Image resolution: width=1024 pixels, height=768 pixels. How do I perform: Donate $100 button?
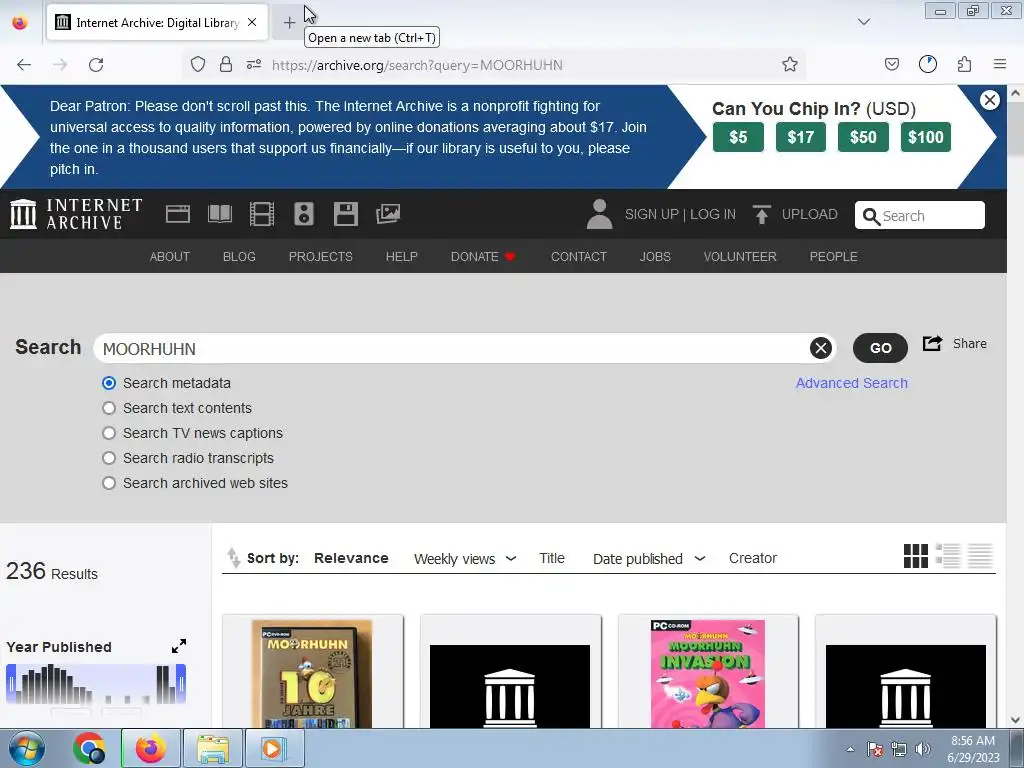point(926,137)
